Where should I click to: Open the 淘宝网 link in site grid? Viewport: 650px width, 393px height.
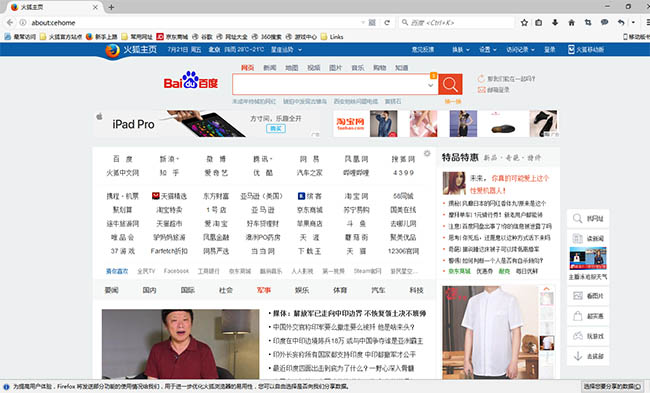pyautogui.click(x=356, y=196)
